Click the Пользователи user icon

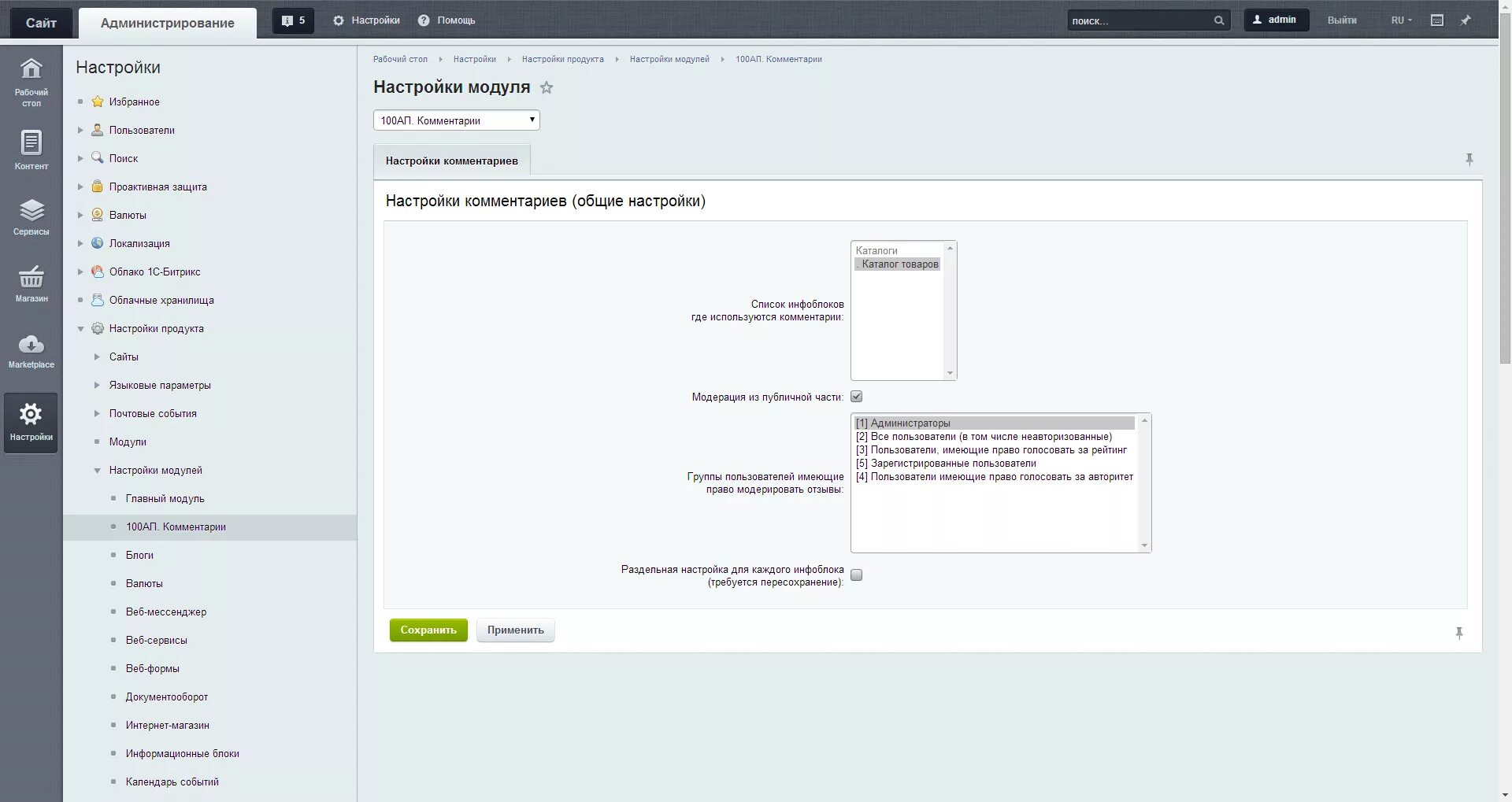click(x=98, y=130)
